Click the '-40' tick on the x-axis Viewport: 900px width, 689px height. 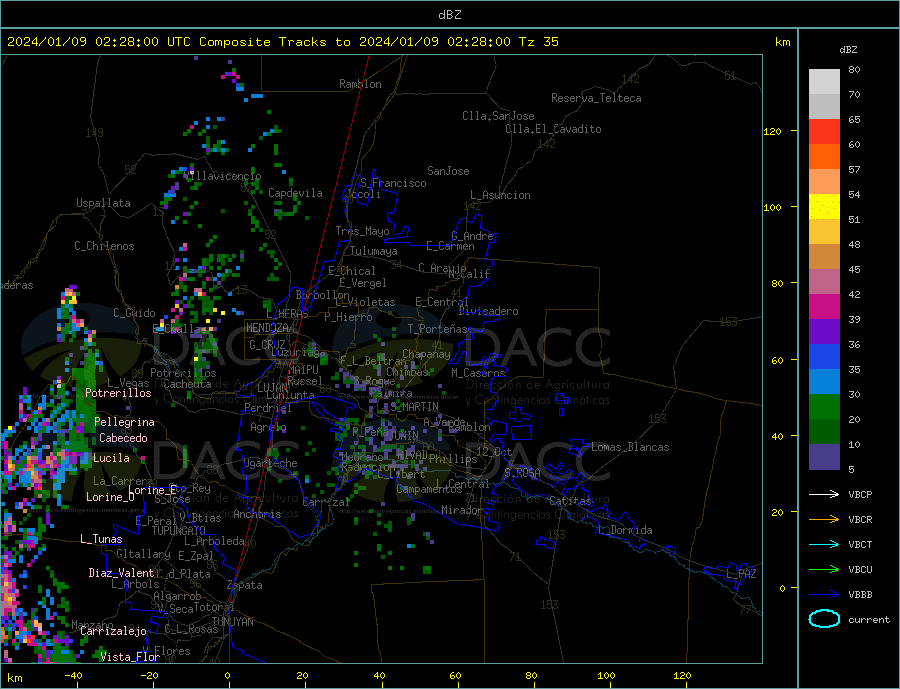[x=73, y=675]
